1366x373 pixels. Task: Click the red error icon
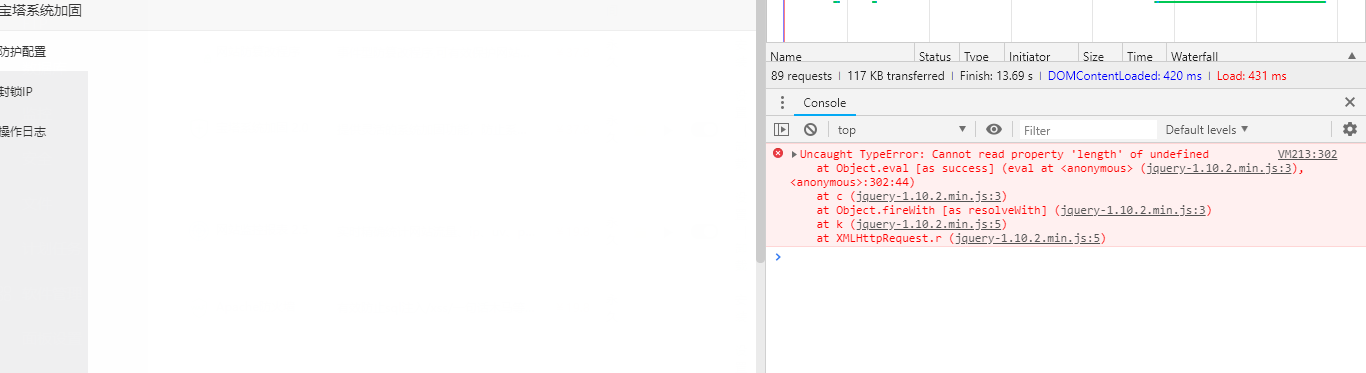(x=778, y=154)
